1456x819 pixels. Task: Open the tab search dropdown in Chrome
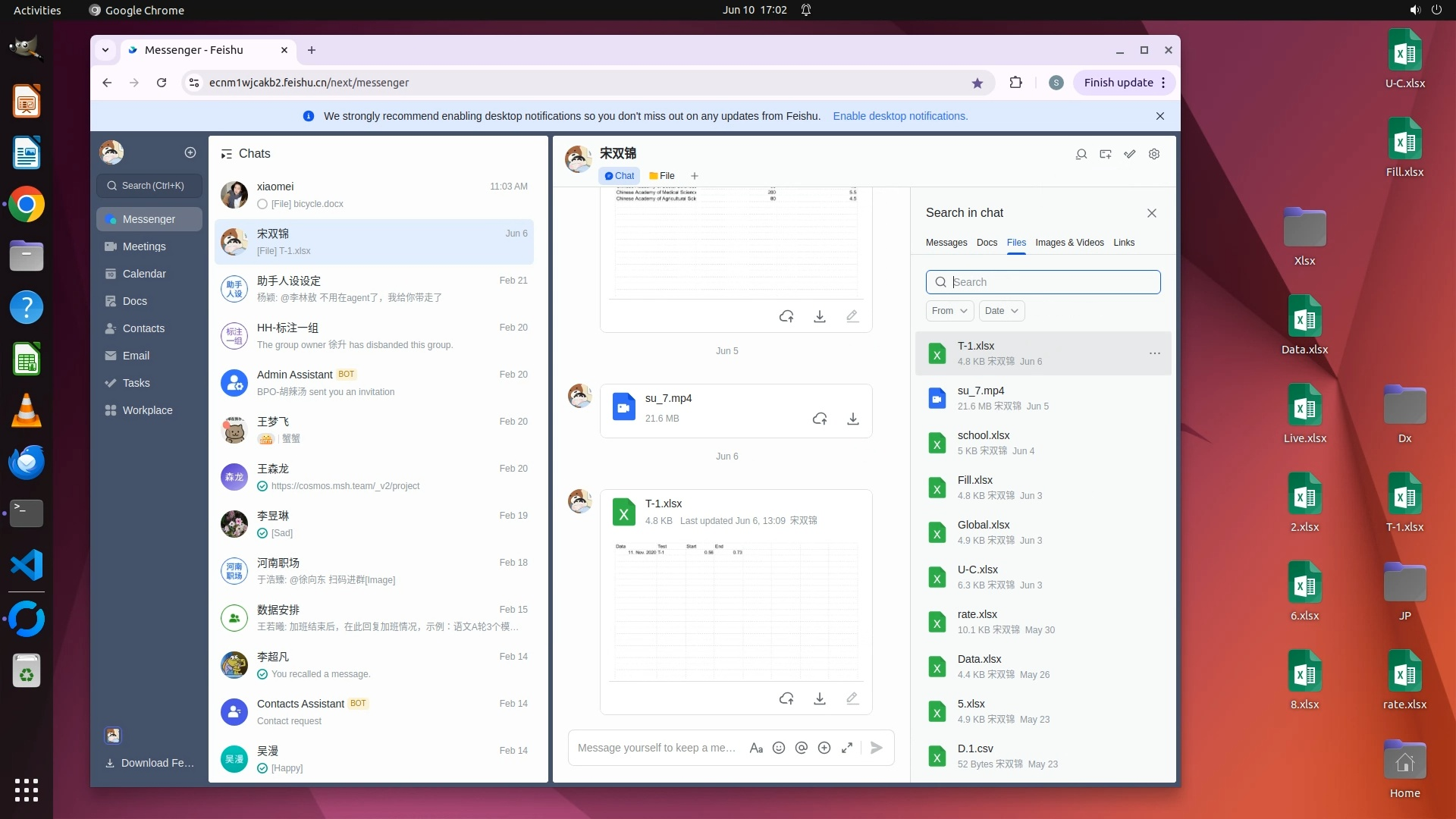point(105,50)
